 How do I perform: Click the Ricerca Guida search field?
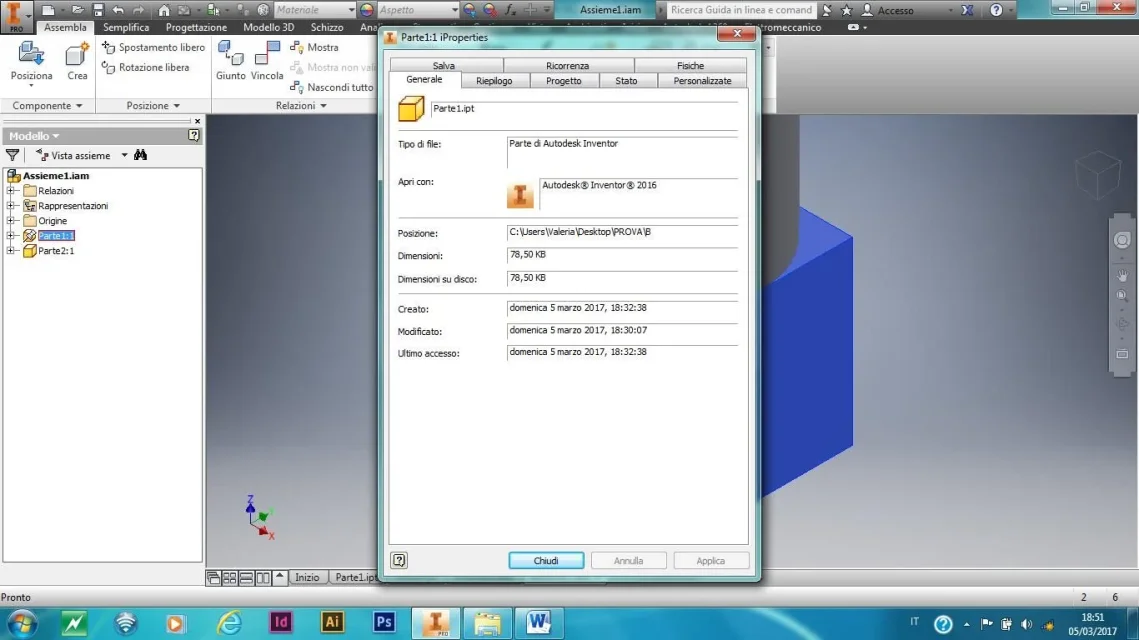click(740, 10)
